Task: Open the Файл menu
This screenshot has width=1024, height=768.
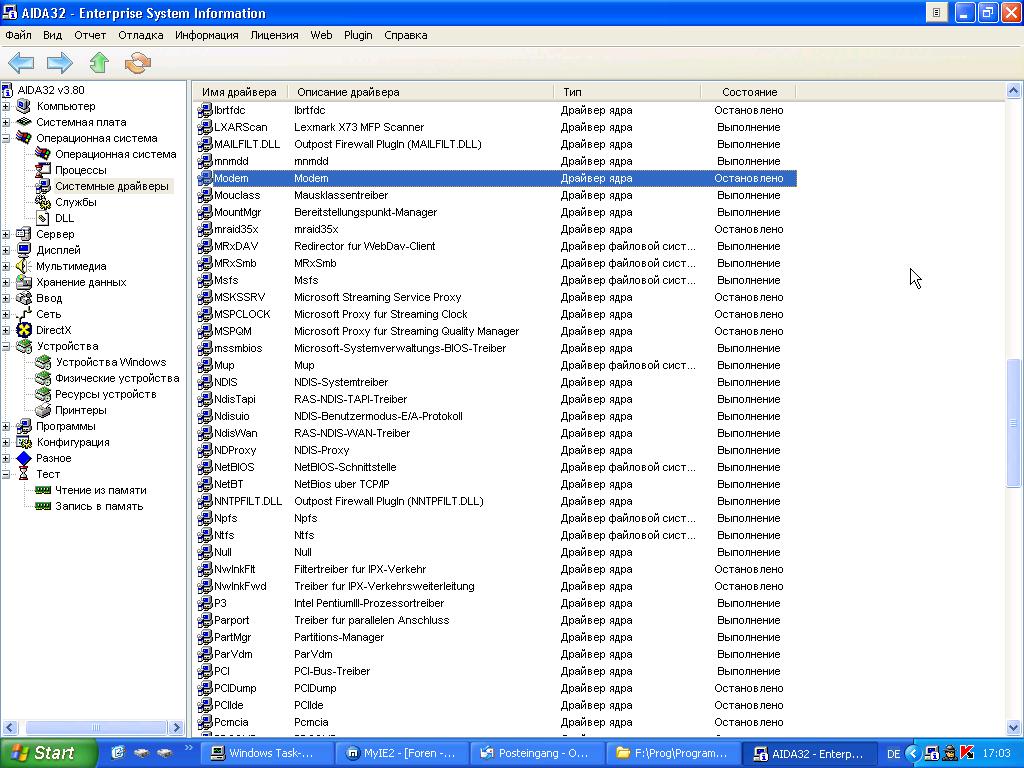Action: [18, 35]
